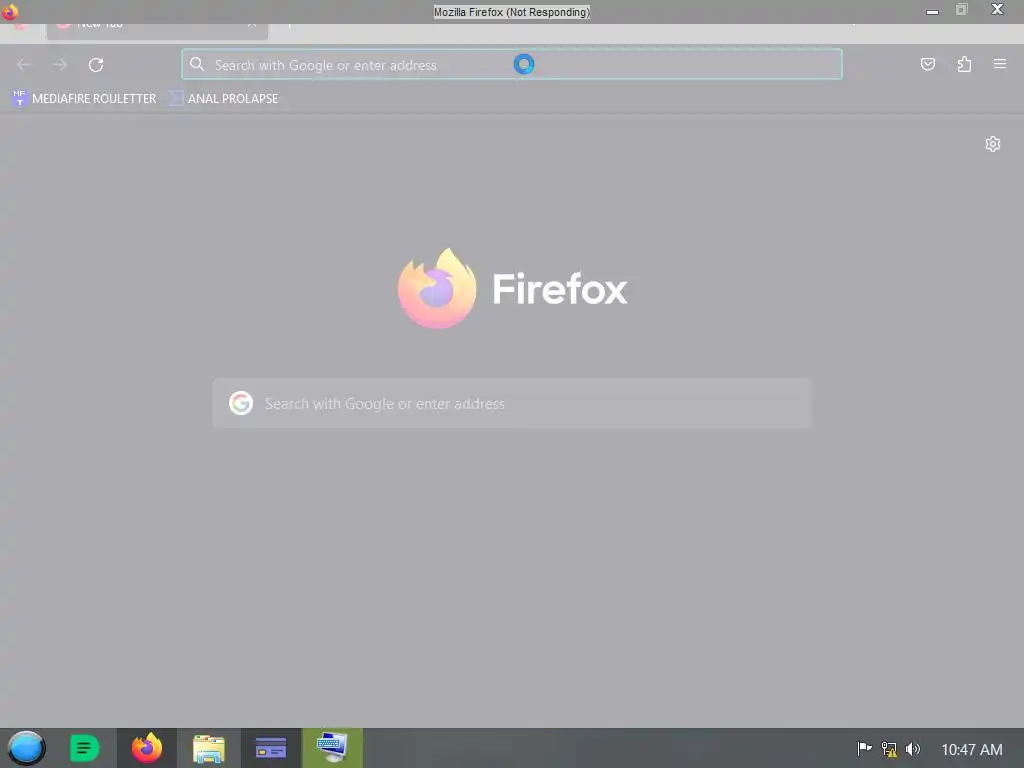Open the purple card app on taskbar

[x=271, y=748]
